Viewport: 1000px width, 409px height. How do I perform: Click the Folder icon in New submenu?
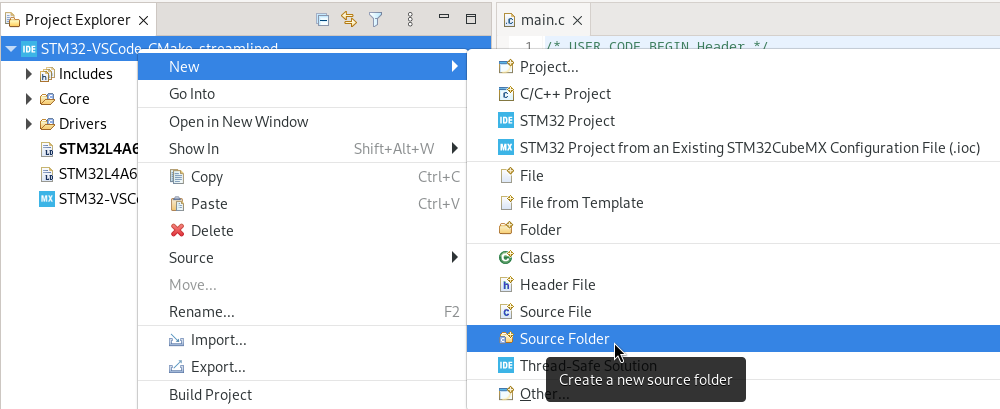click(506, 229)
